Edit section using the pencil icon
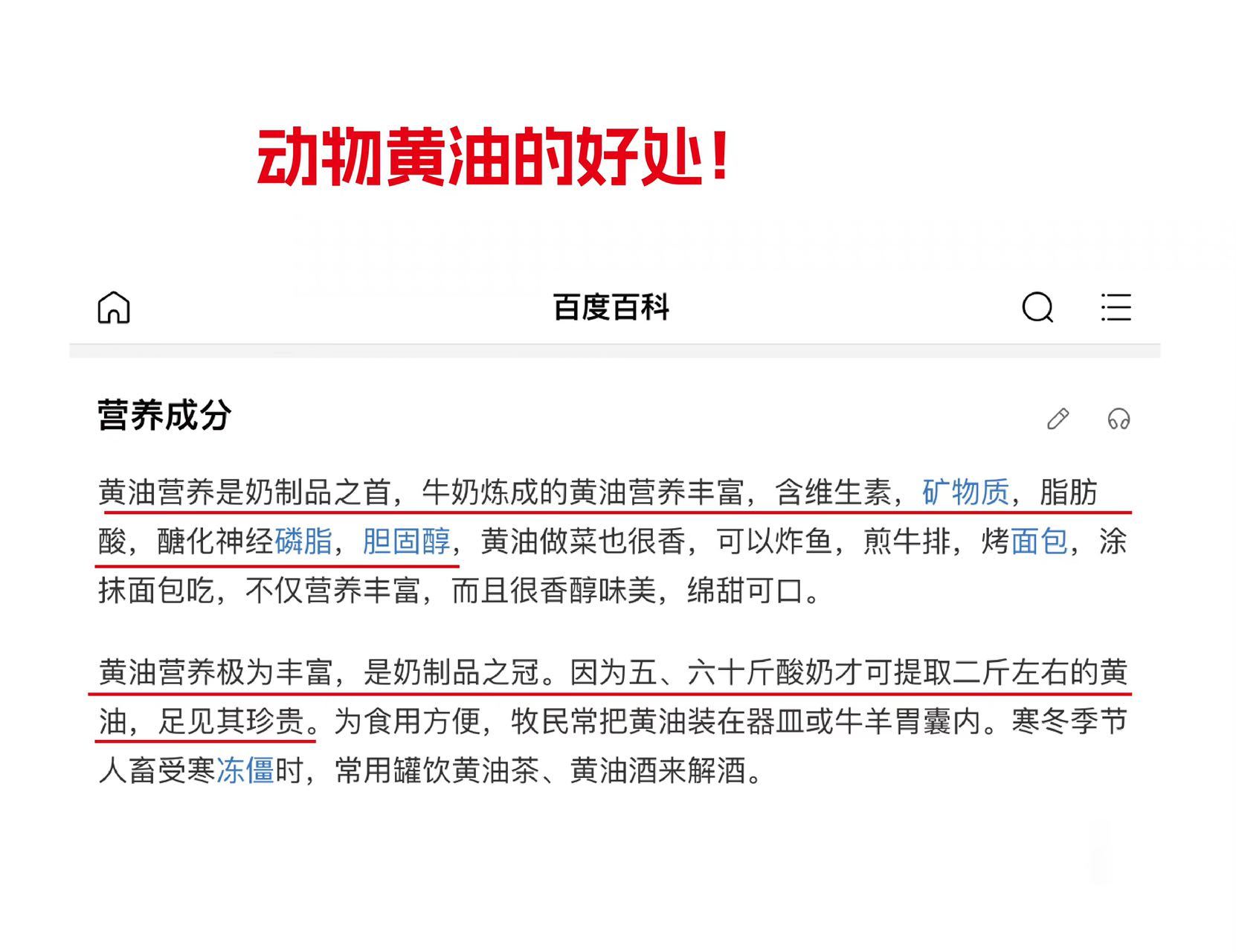 tap(1058, 419)
